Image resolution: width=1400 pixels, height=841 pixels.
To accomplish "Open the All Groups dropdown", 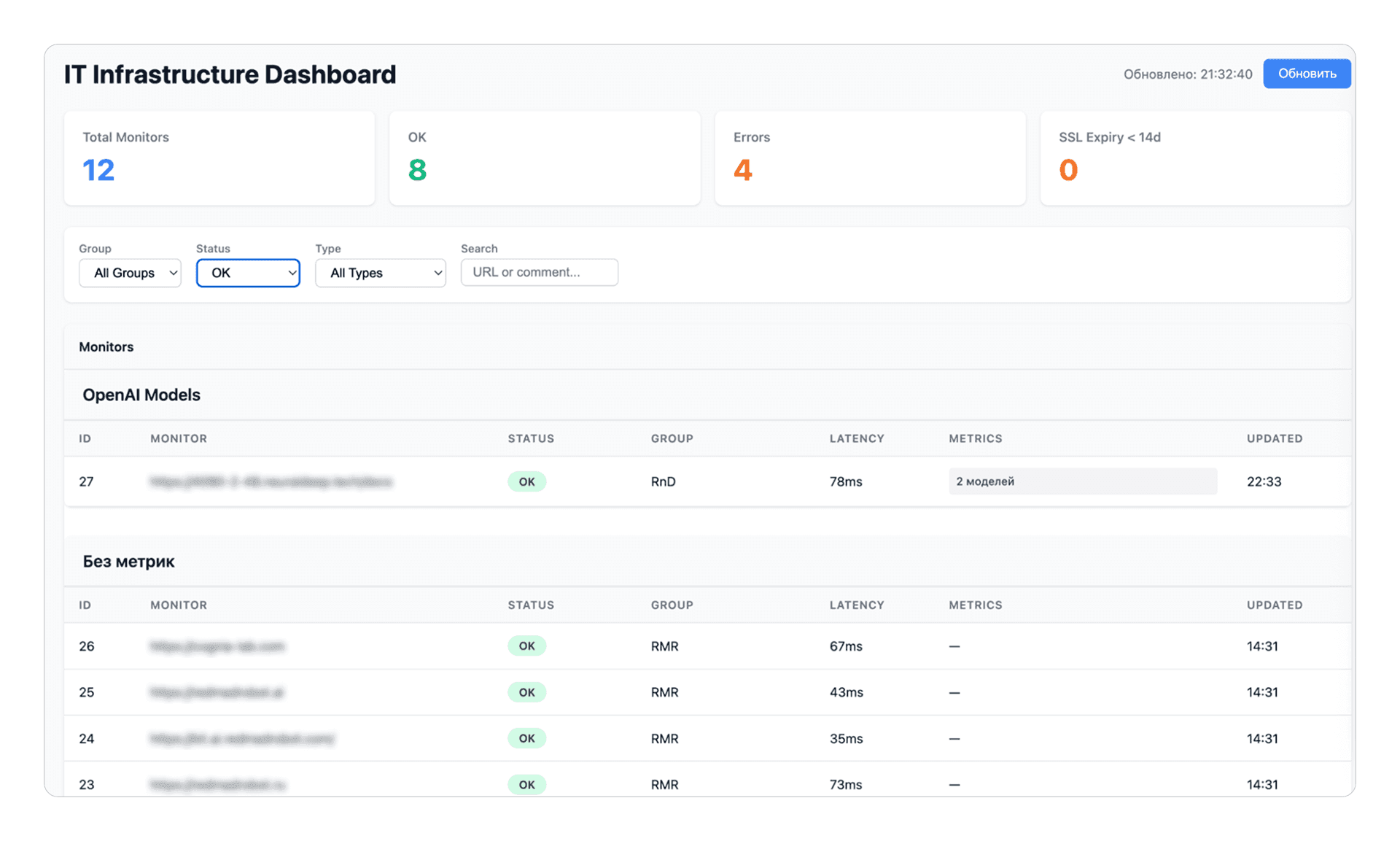I will coord(130,273).
